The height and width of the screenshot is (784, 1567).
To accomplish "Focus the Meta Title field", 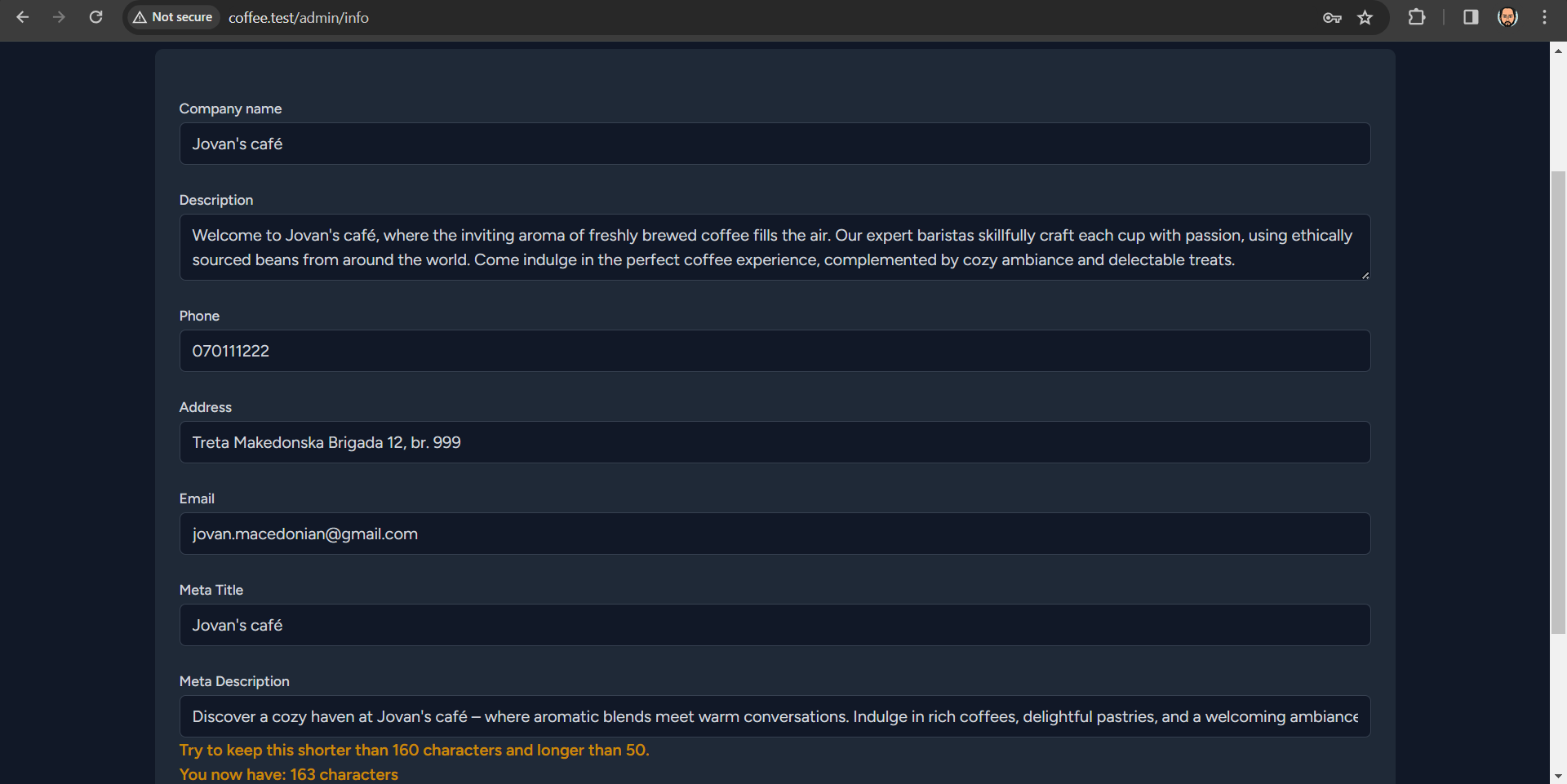I will (774, 625).
